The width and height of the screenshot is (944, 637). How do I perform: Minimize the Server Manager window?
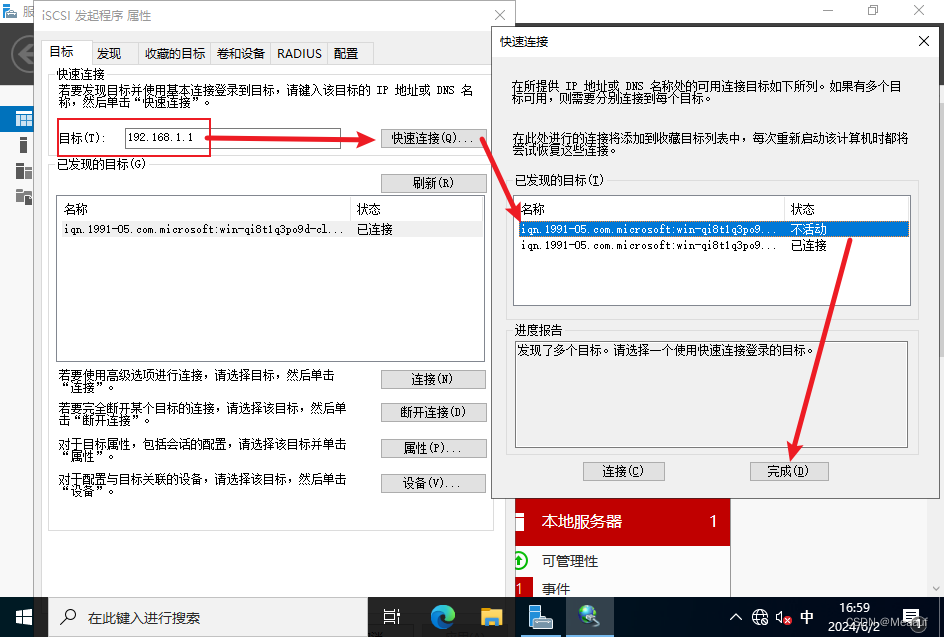tap(828, 10)
